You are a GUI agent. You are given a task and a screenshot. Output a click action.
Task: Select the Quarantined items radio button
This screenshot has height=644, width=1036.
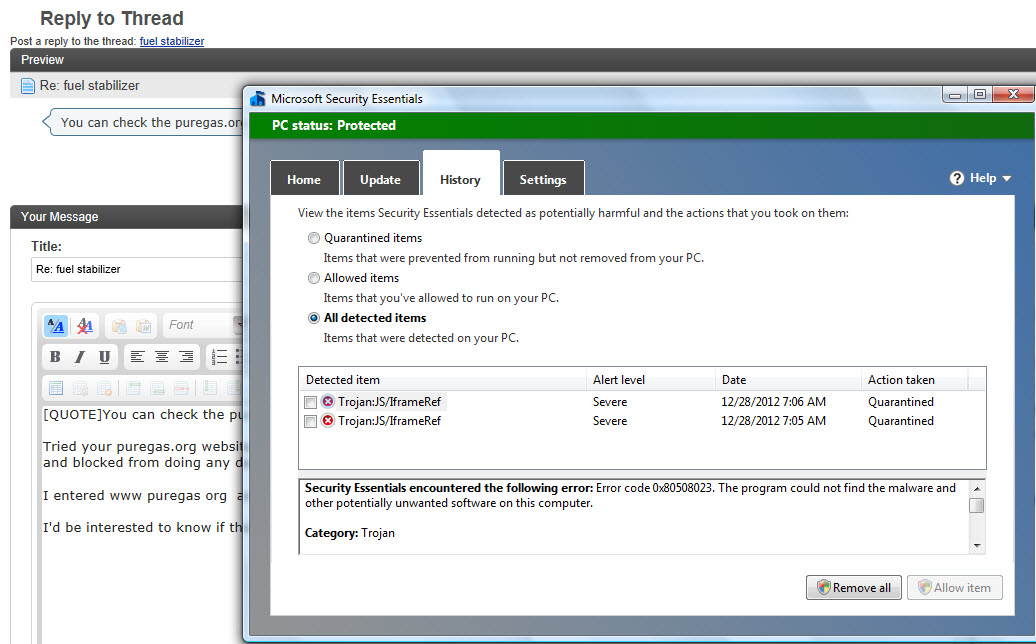pos(314,238)
